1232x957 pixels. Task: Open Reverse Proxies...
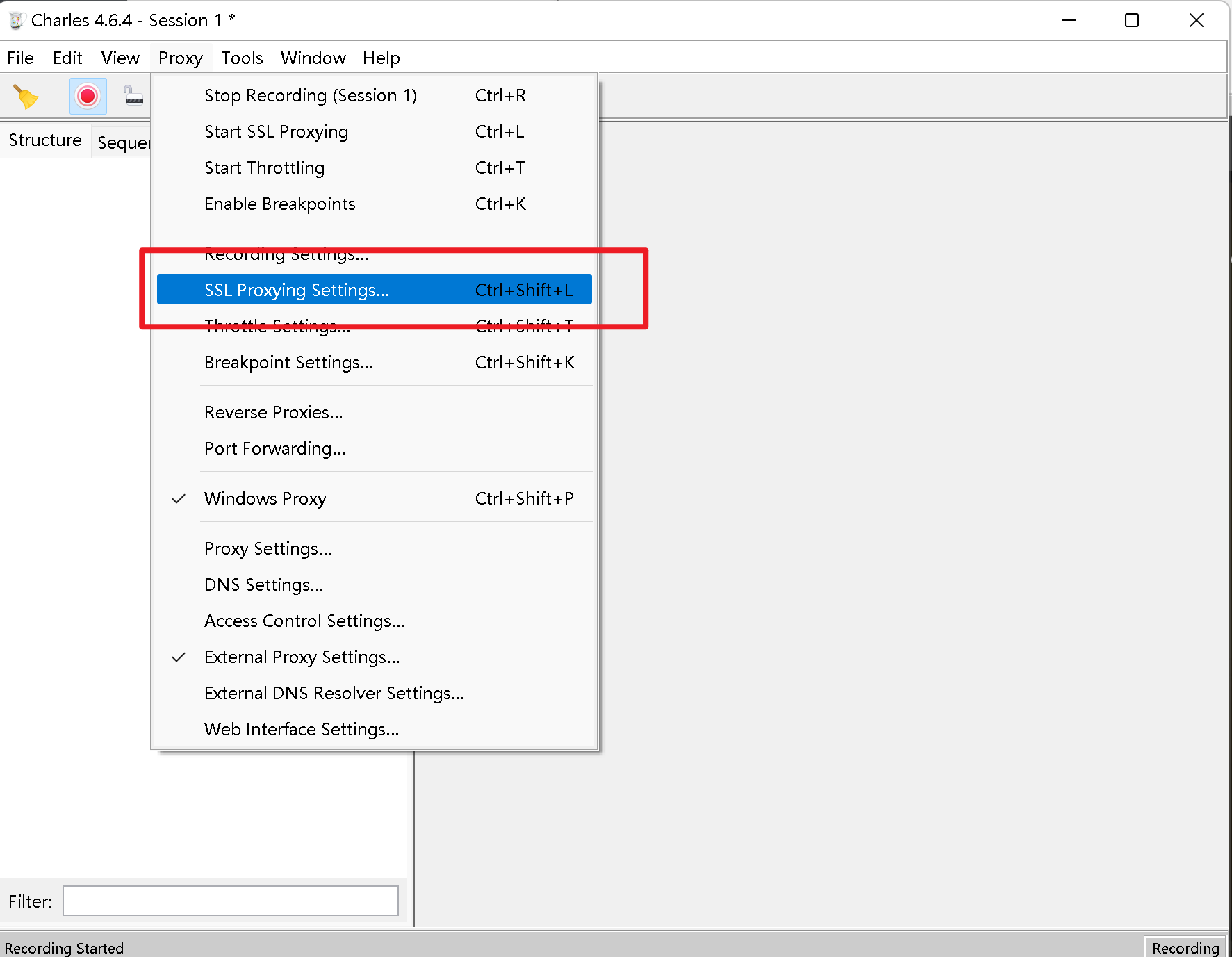tap(375, 412)
